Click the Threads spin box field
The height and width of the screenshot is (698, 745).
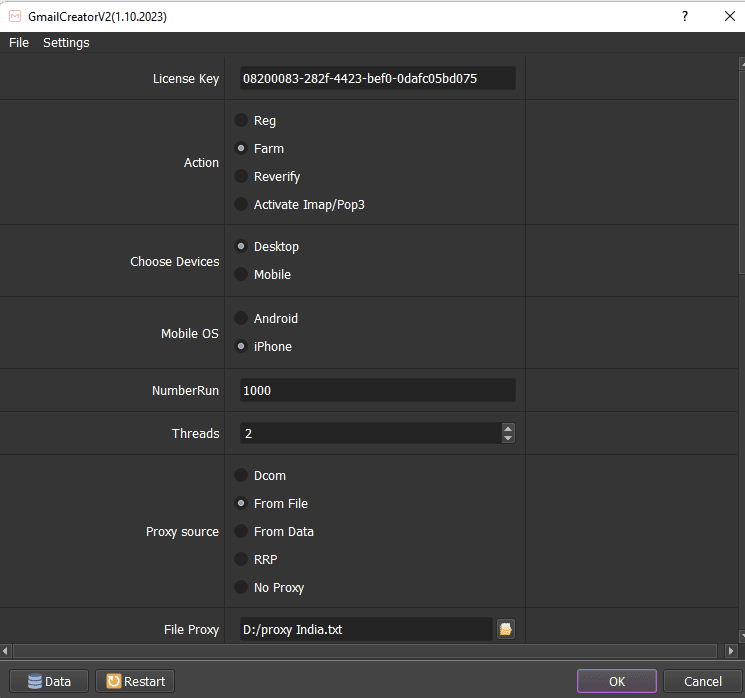(371, 433)
